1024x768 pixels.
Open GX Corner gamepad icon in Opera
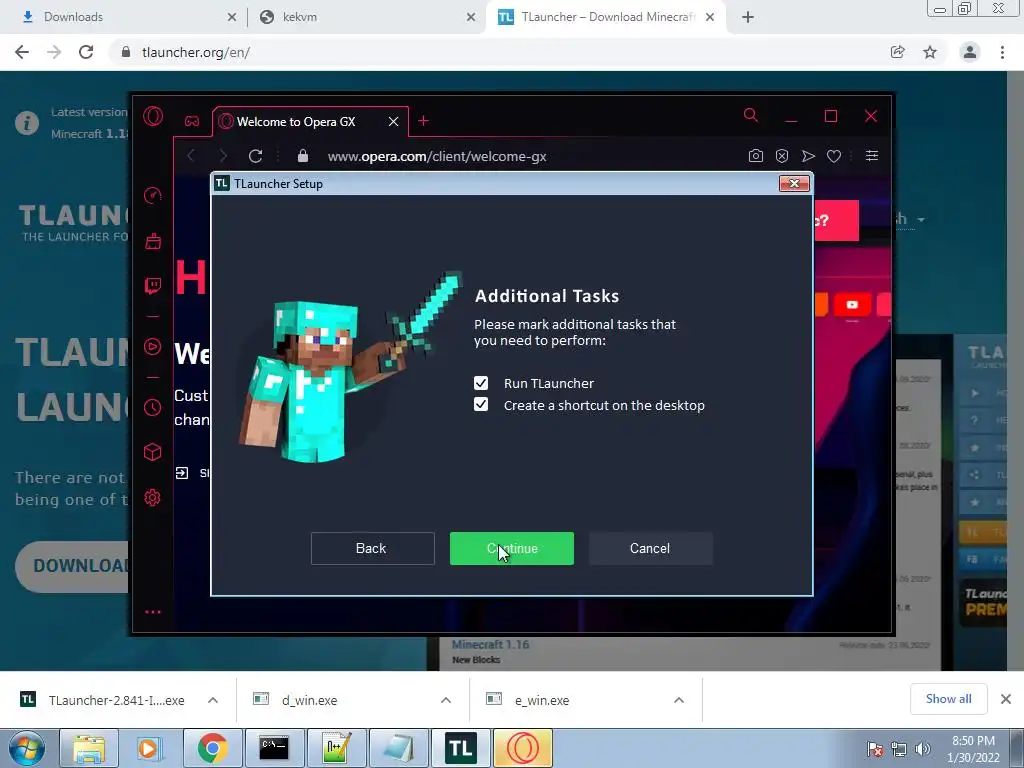click(191, 121)
